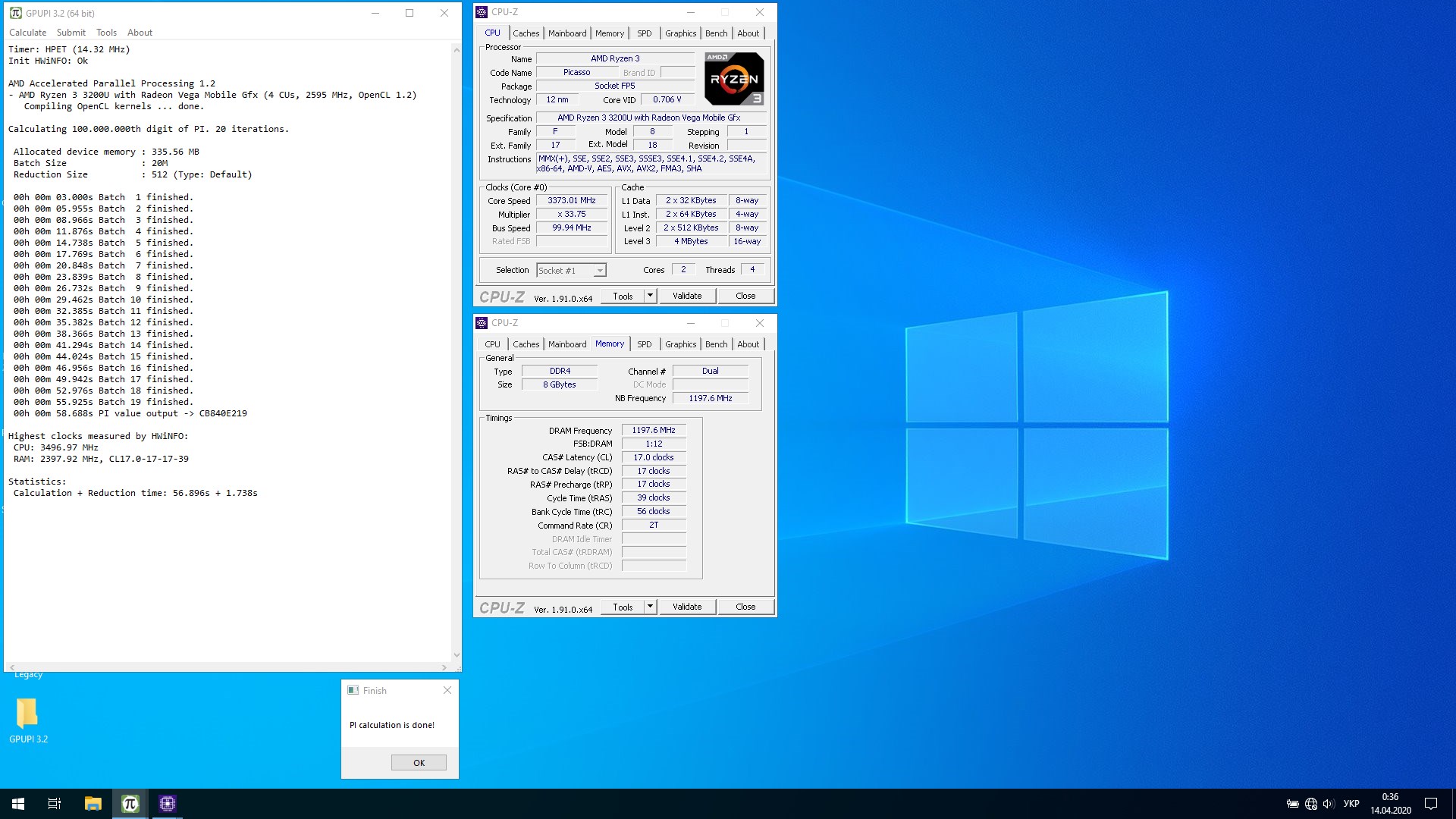The height and width of the screenshot is (819, 1456).
Task: Expand Tools dropdown arrow in upper CPU-Z
Action: 650,297
